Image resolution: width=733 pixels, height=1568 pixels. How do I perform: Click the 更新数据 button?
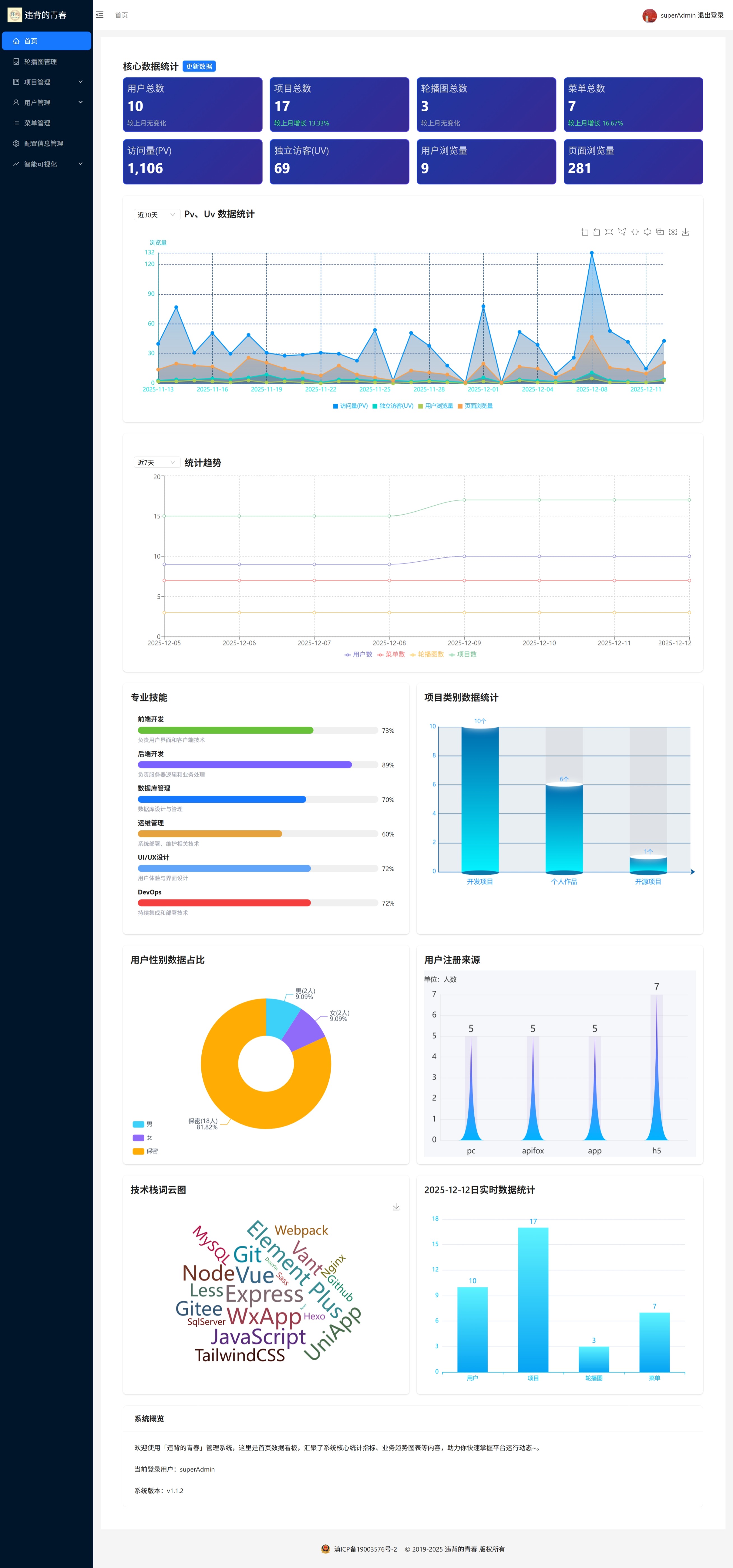click(199, 66)
